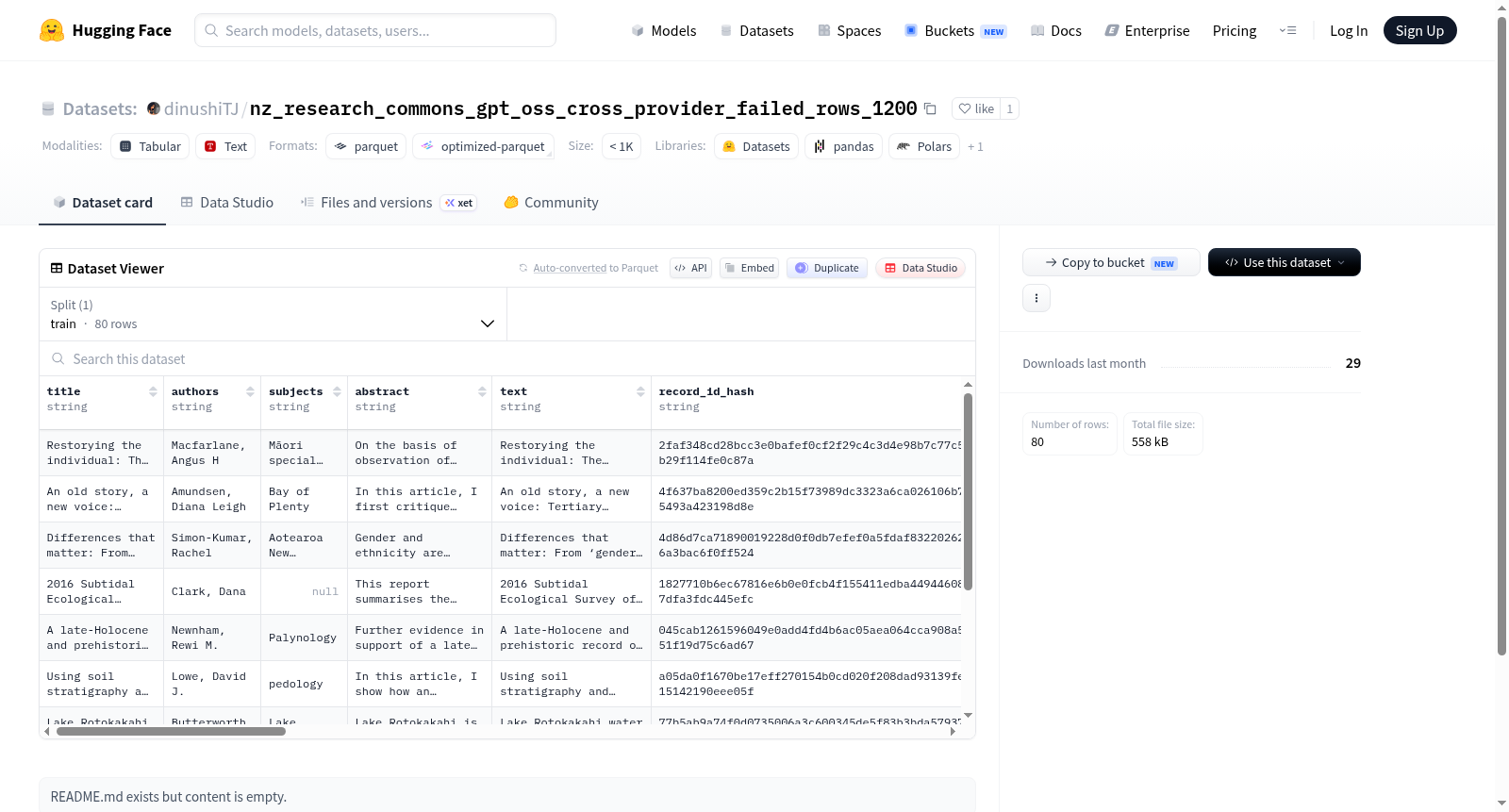Open Data Studio from the viewer header

[x=920, y=268]
